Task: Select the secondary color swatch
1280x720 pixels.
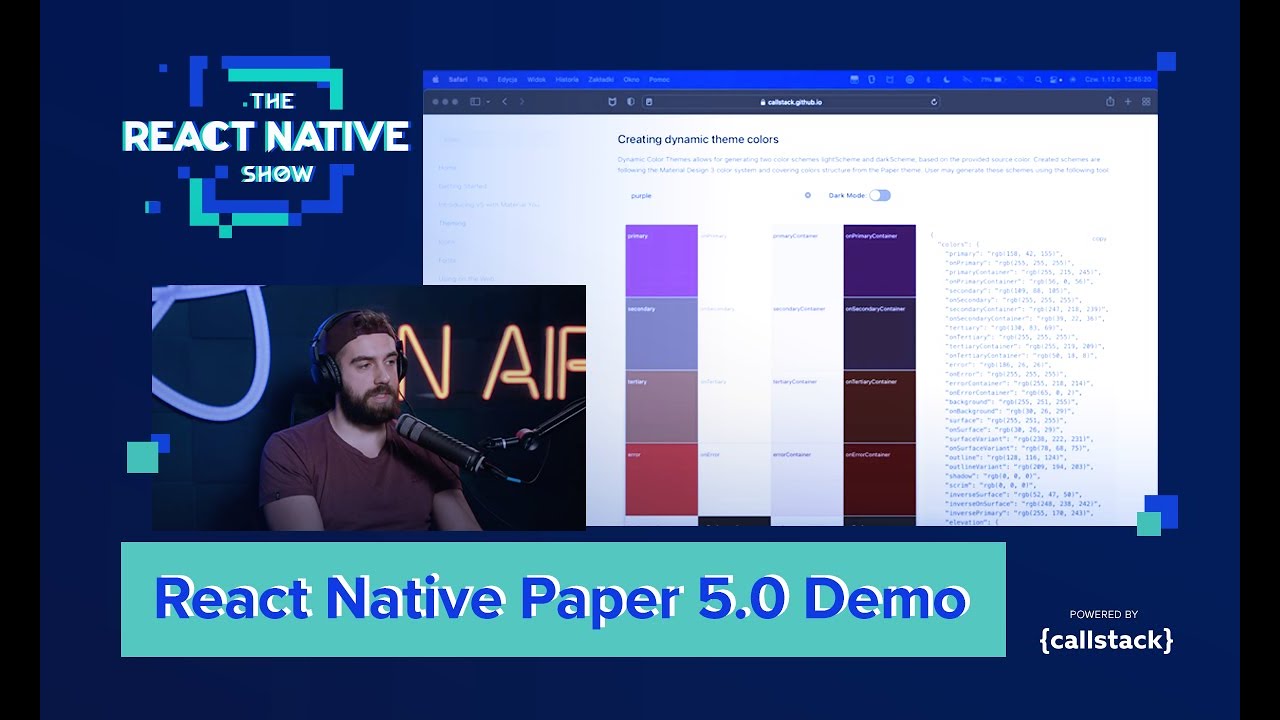Action: click(x=661, y=333)
